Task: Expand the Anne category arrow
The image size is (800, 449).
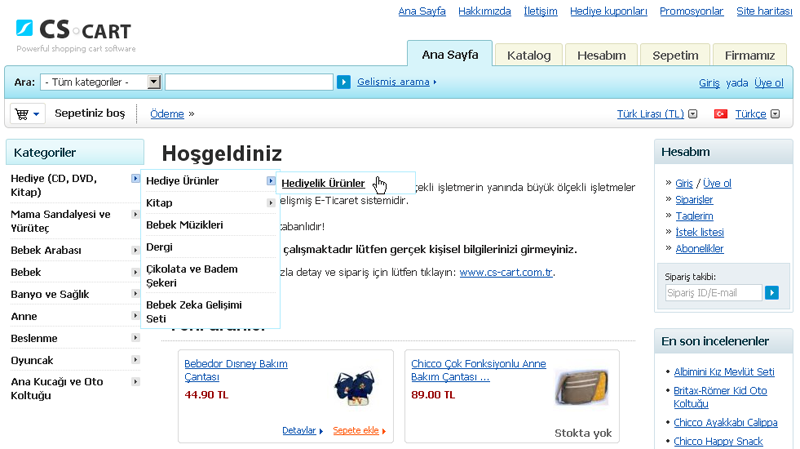Action: [135, 315]
